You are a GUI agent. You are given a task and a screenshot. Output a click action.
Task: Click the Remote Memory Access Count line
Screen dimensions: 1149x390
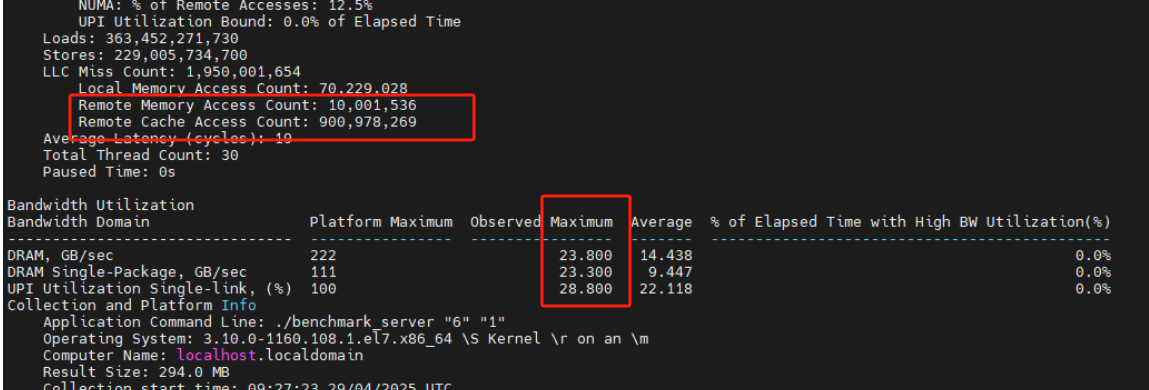(247, 105)
